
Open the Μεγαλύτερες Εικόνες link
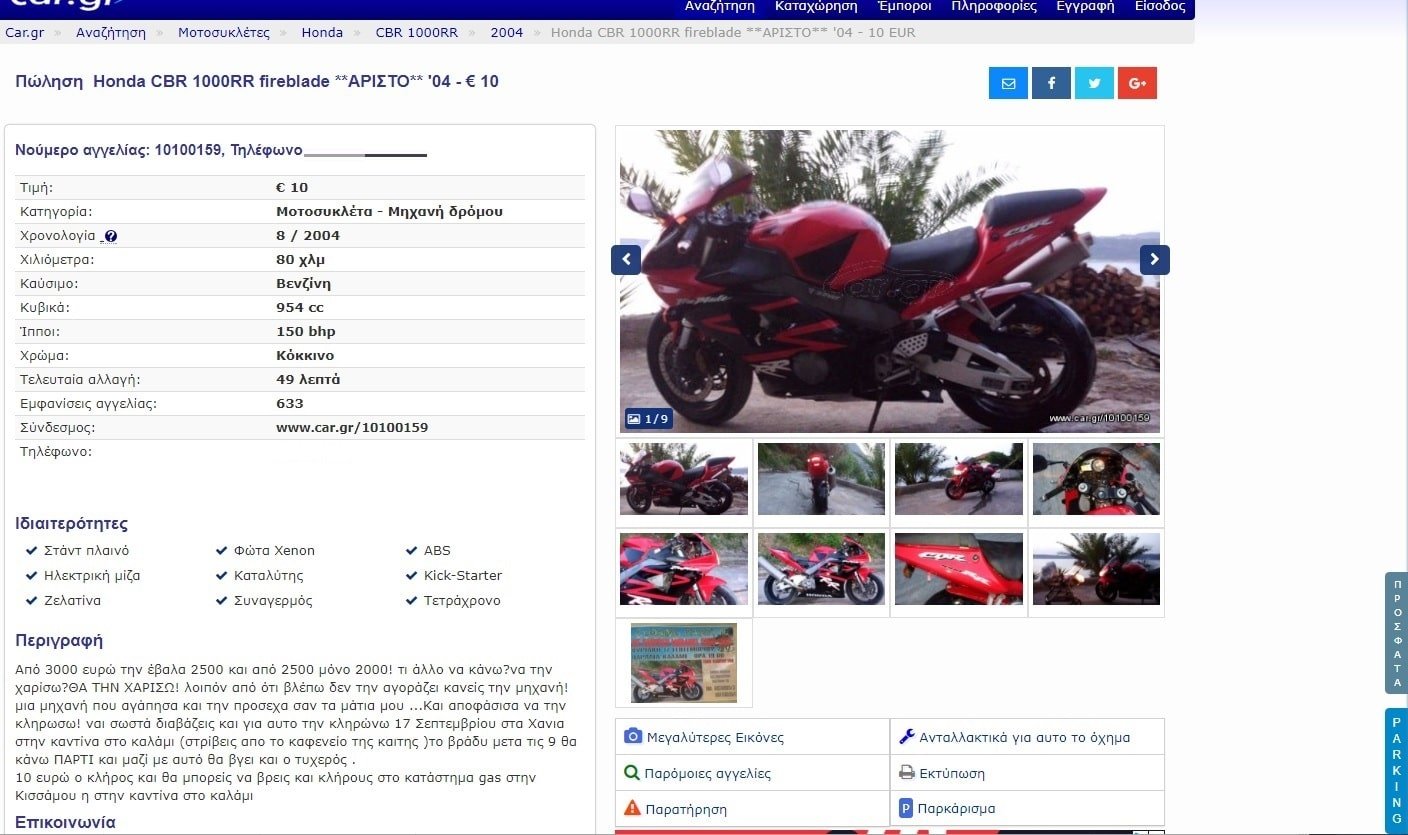(x=715, y=737)
